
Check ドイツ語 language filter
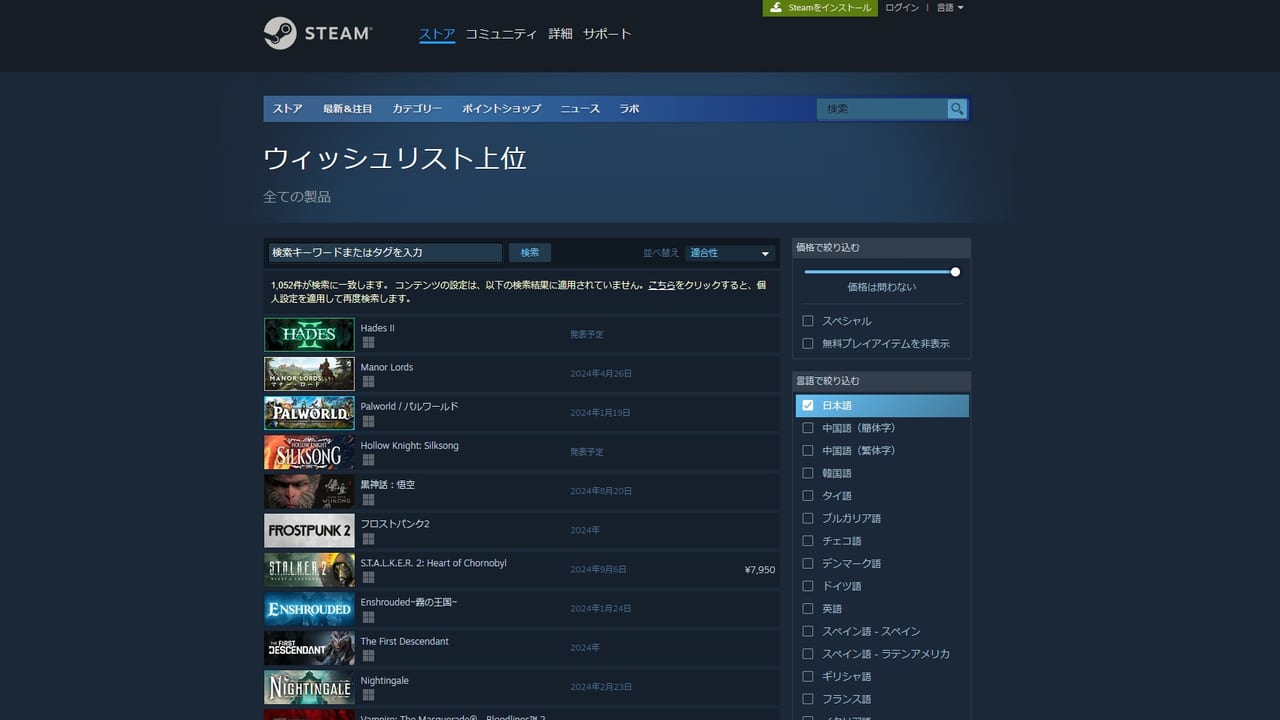coord(808,586)
